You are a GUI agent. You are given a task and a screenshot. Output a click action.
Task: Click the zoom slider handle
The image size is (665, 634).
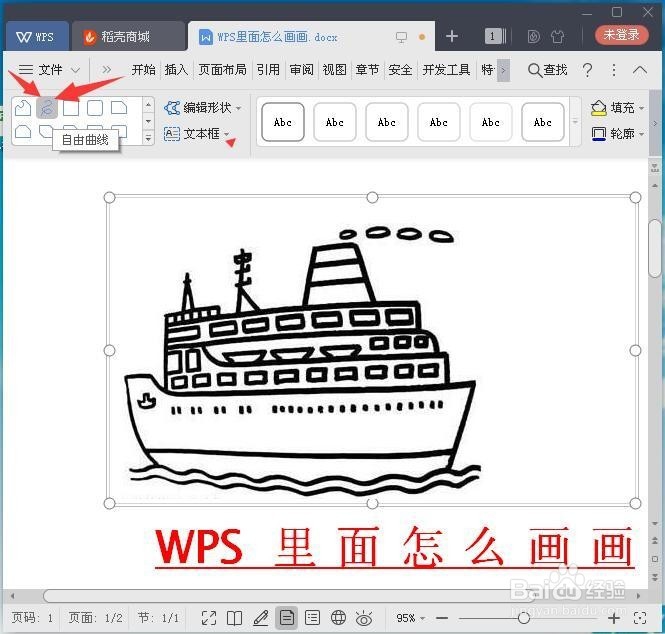(524, 618)
